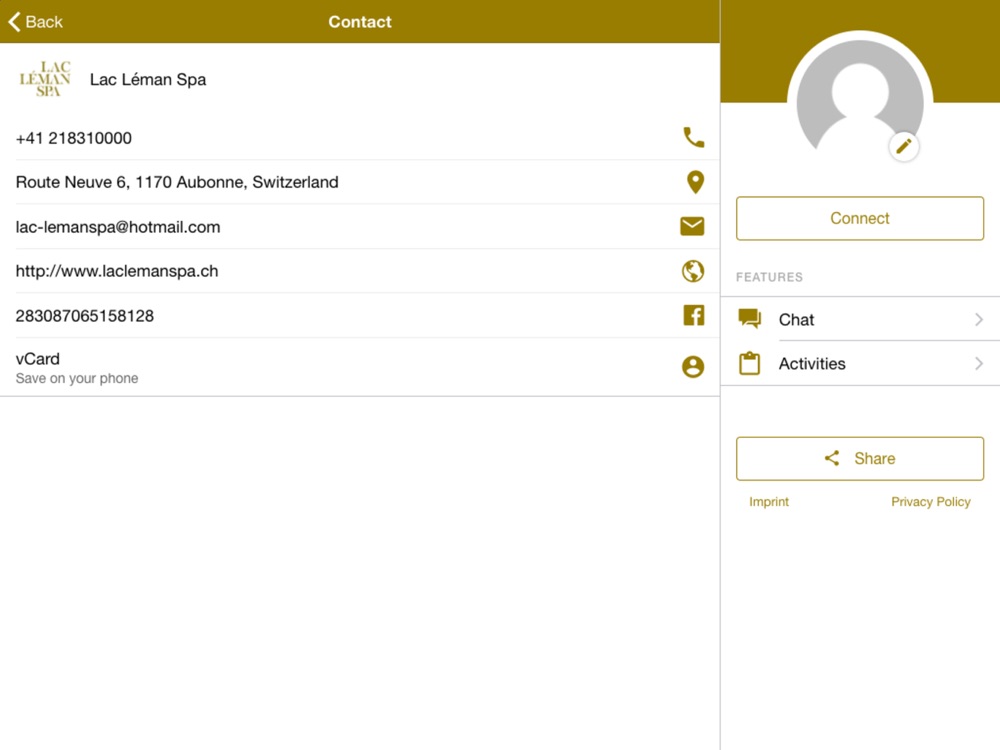Viewport: 1000px width, 750px height.
Task: Open the Activities feature
Action: [x=860, y=364]
